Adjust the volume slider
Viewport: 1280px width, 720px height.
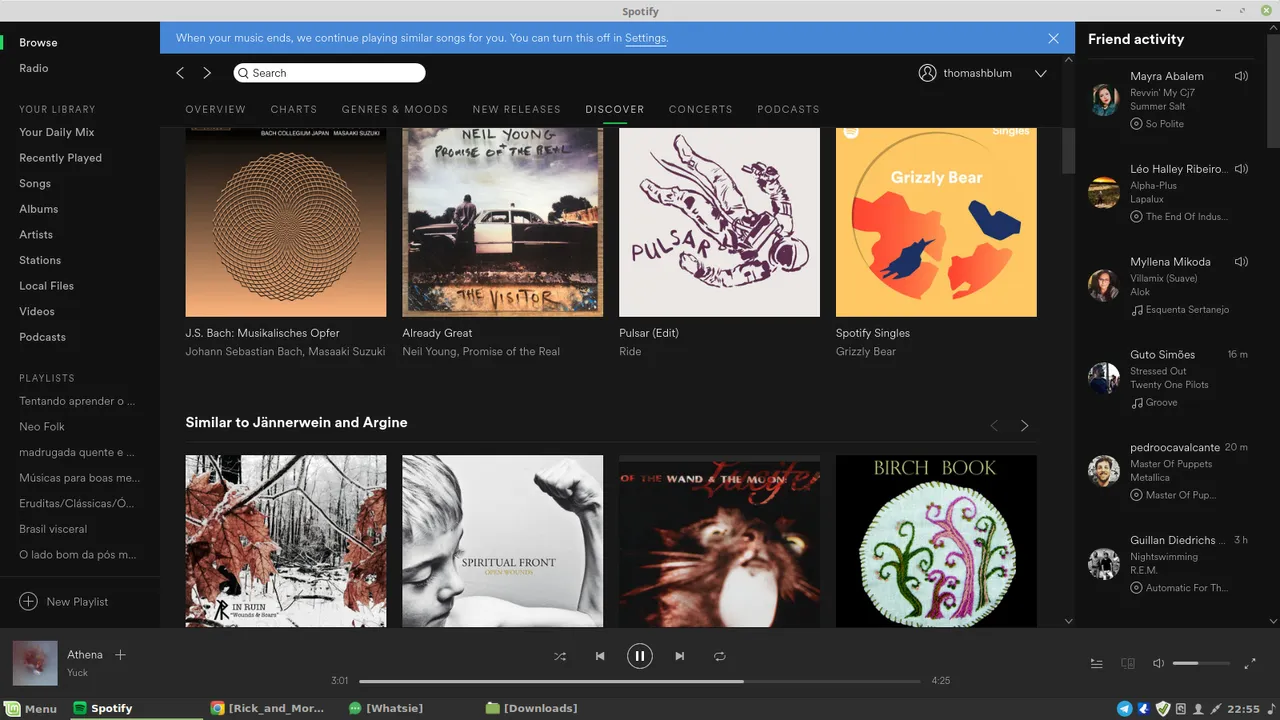(1201, 663)
